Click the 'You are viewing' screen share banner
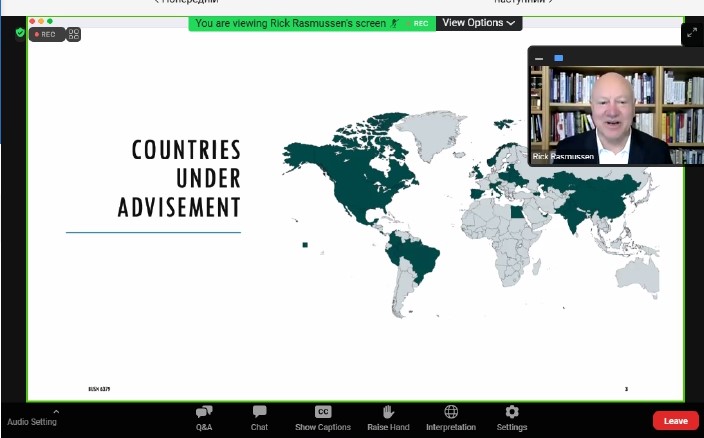This screenshot has height=438, width=704. 290,23
